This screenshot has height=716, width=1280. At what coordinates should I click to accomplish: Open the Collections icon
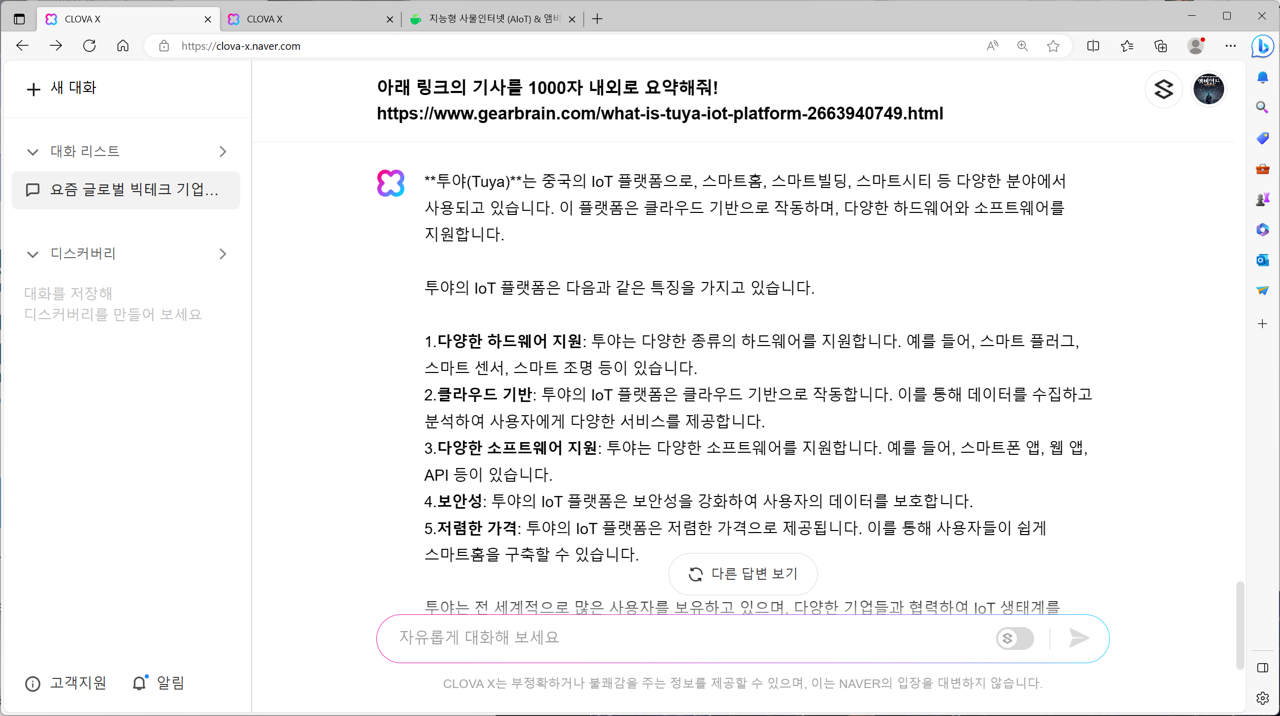(x=1160, y=46)
